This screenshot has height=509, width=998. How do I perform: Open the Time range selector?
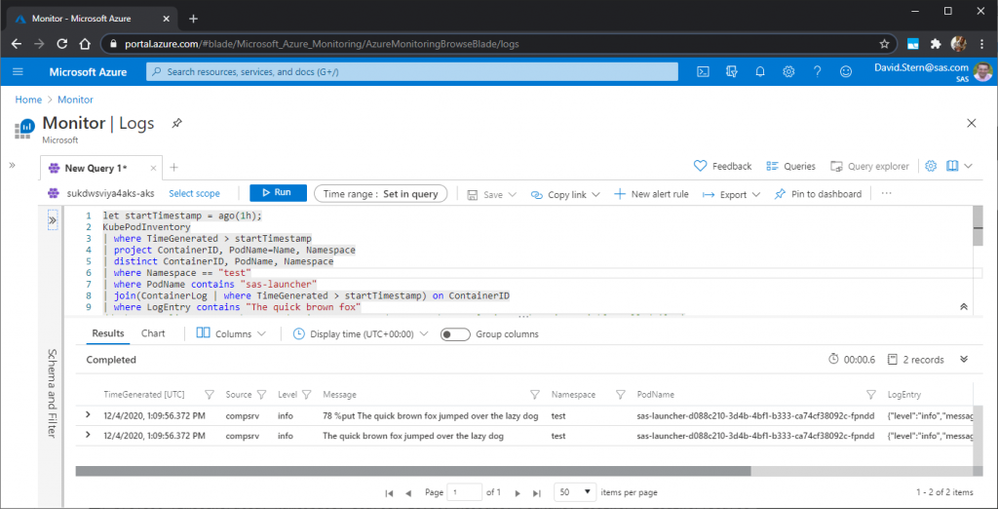(381, 194)
